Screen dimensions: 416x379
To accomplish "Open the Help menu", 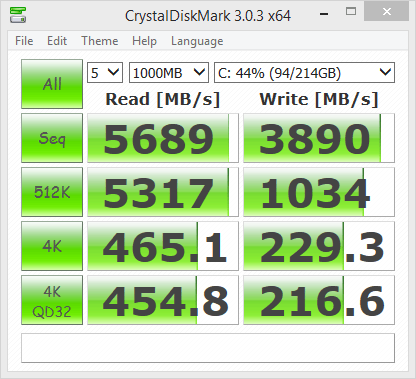I will 144,41.
